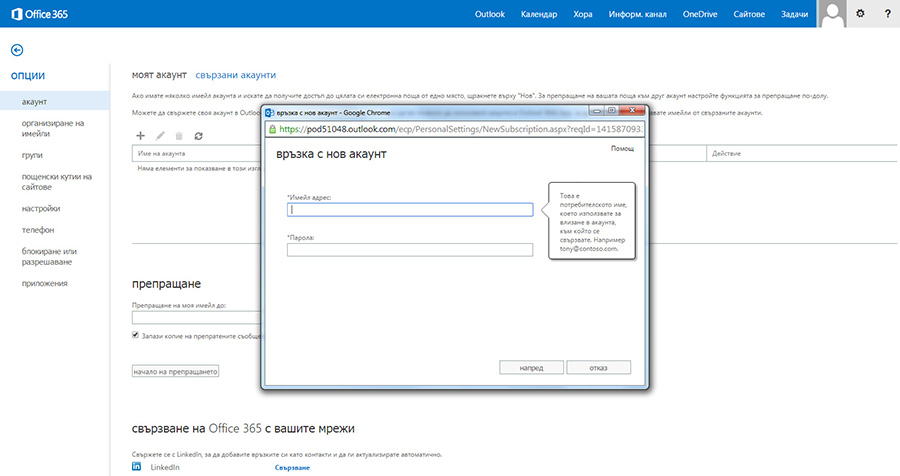Click the опции heading in sidebar
900x476 pixels.
[x=28, y=75]
